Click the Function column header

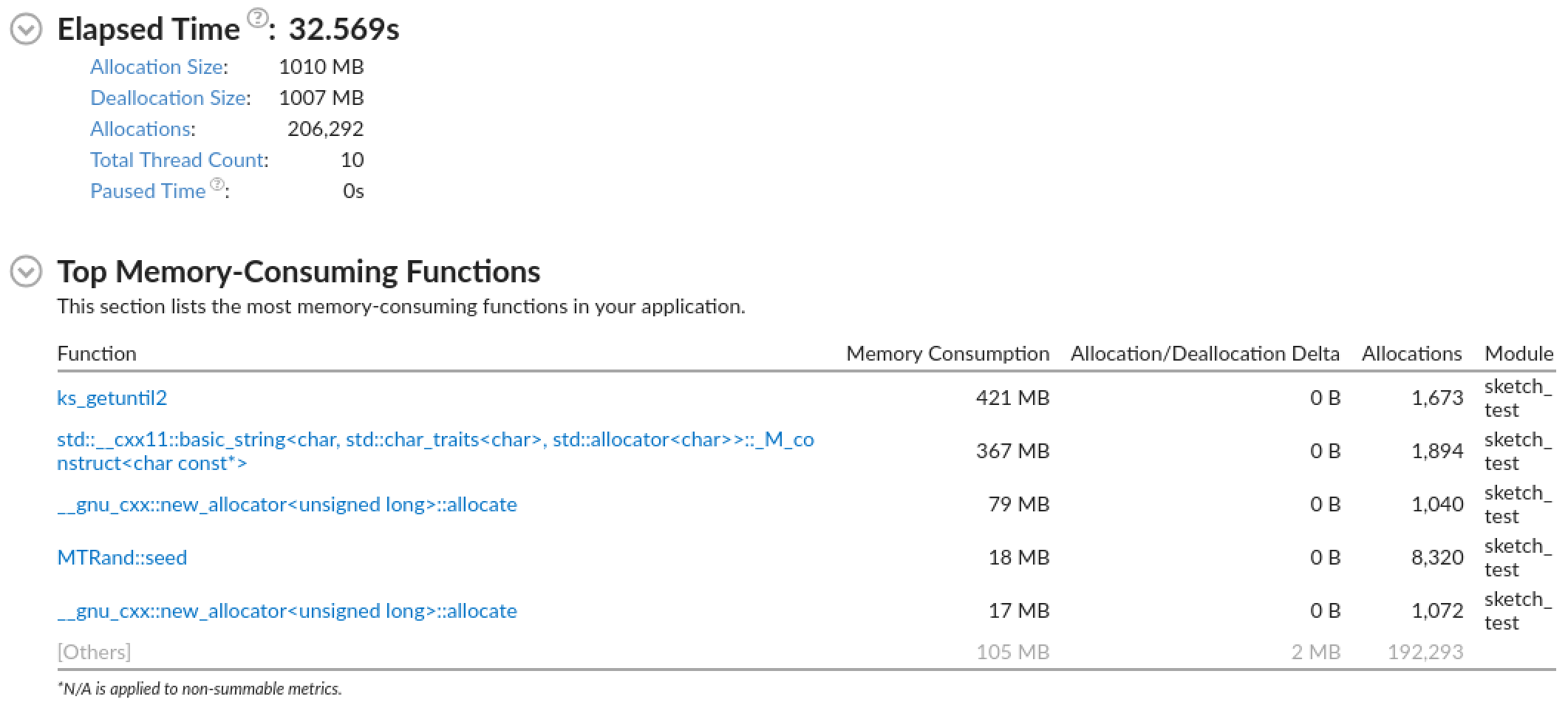(x=97, y=353)
